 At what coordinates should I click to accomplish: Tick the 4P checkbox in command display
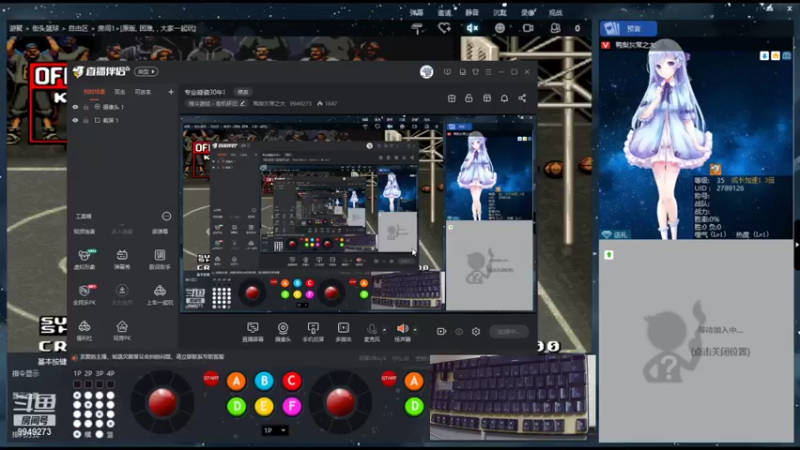pos(111,384)
